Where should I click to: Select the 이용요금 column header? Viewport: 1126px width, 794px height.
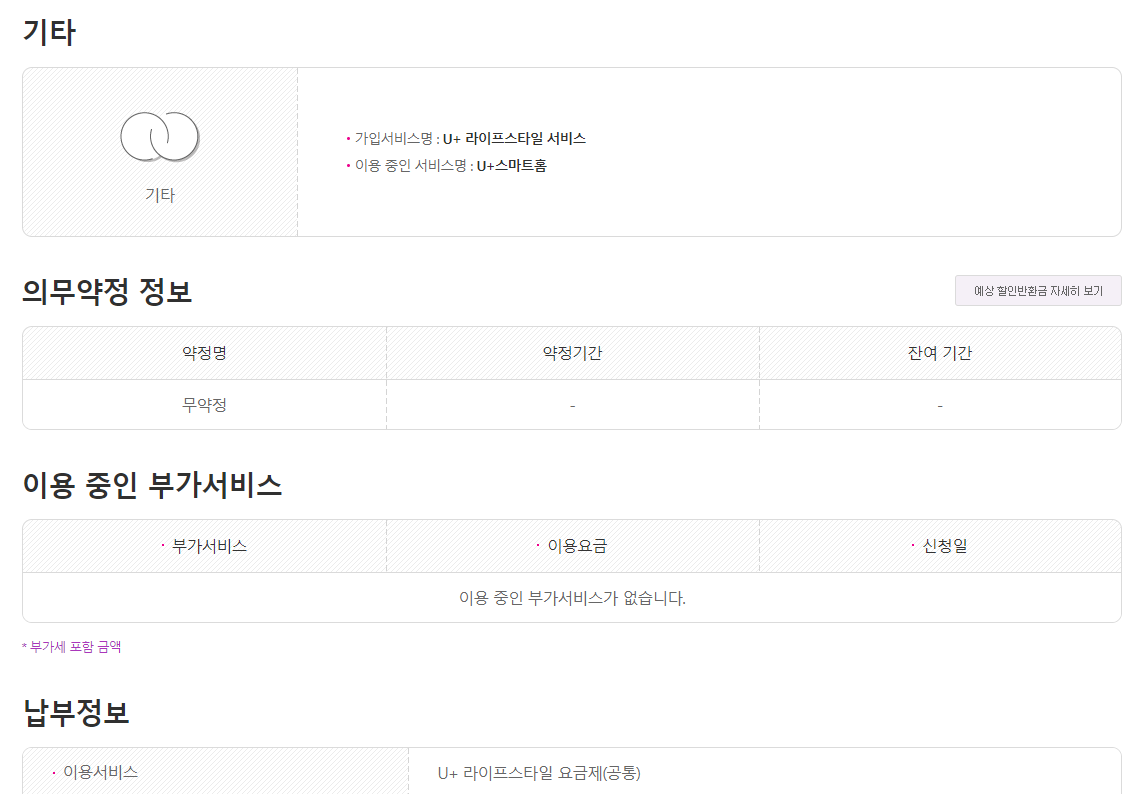[577, 546]
